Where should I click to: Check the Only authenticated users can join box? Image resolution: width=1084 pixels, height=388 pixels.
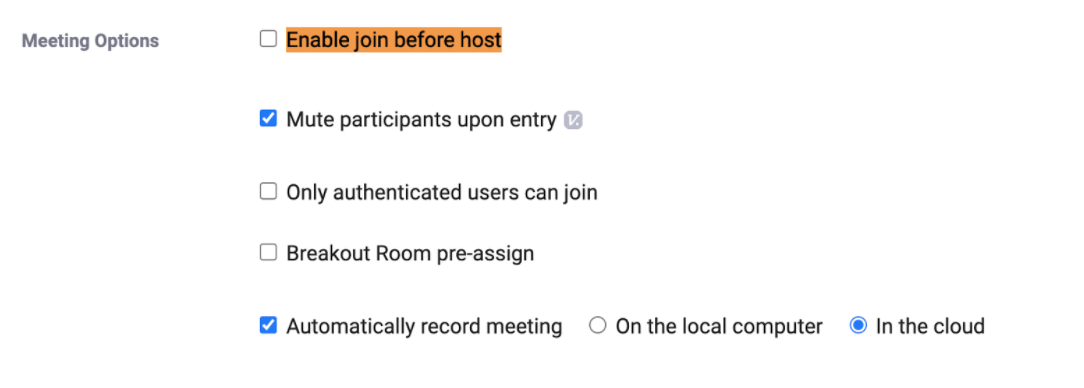268,191
